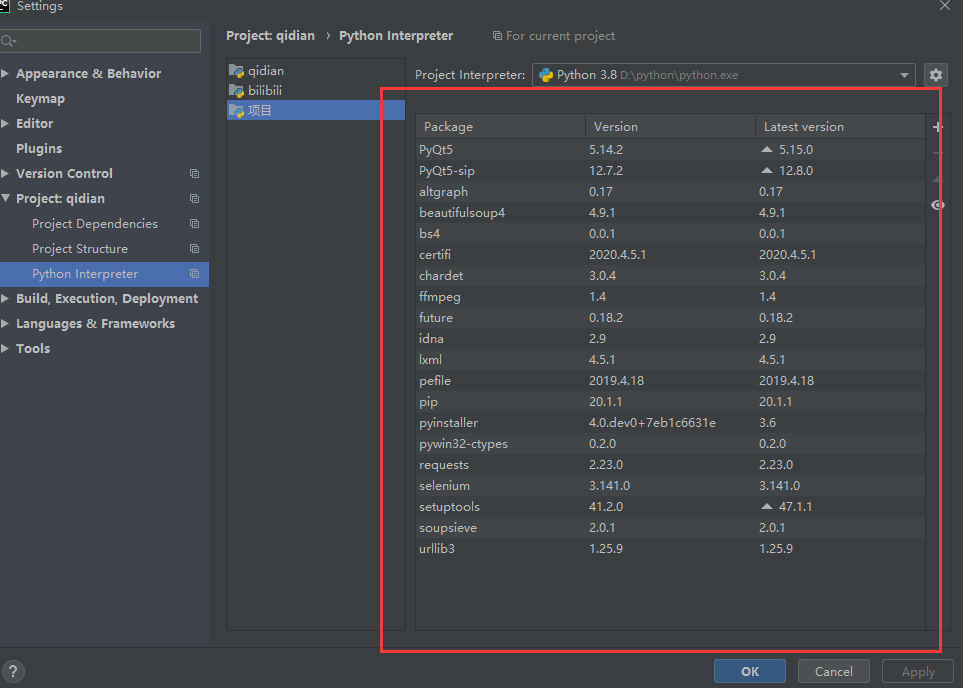Viewport: 963px width, 688px height.
Task: Expand the Editor section arrow
Action: coord(5,123)
